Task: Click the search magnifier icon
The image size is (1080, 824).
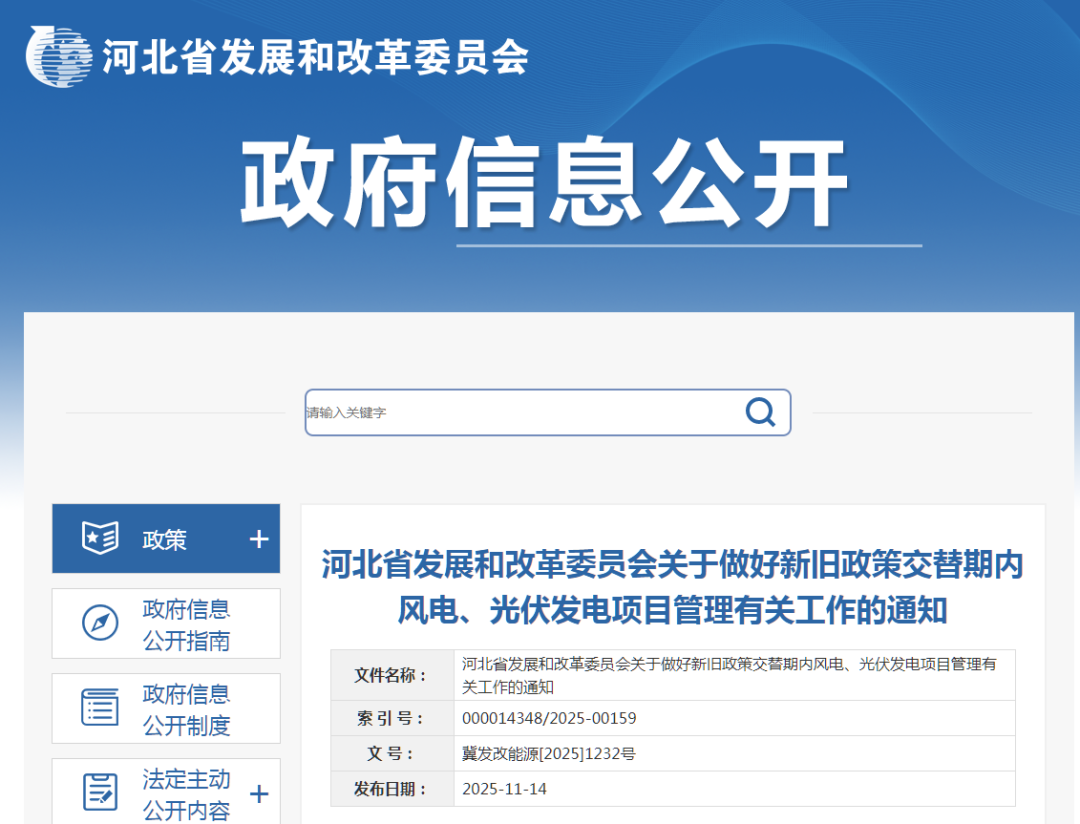Action: pyautogui.click(x=761, y=411)
